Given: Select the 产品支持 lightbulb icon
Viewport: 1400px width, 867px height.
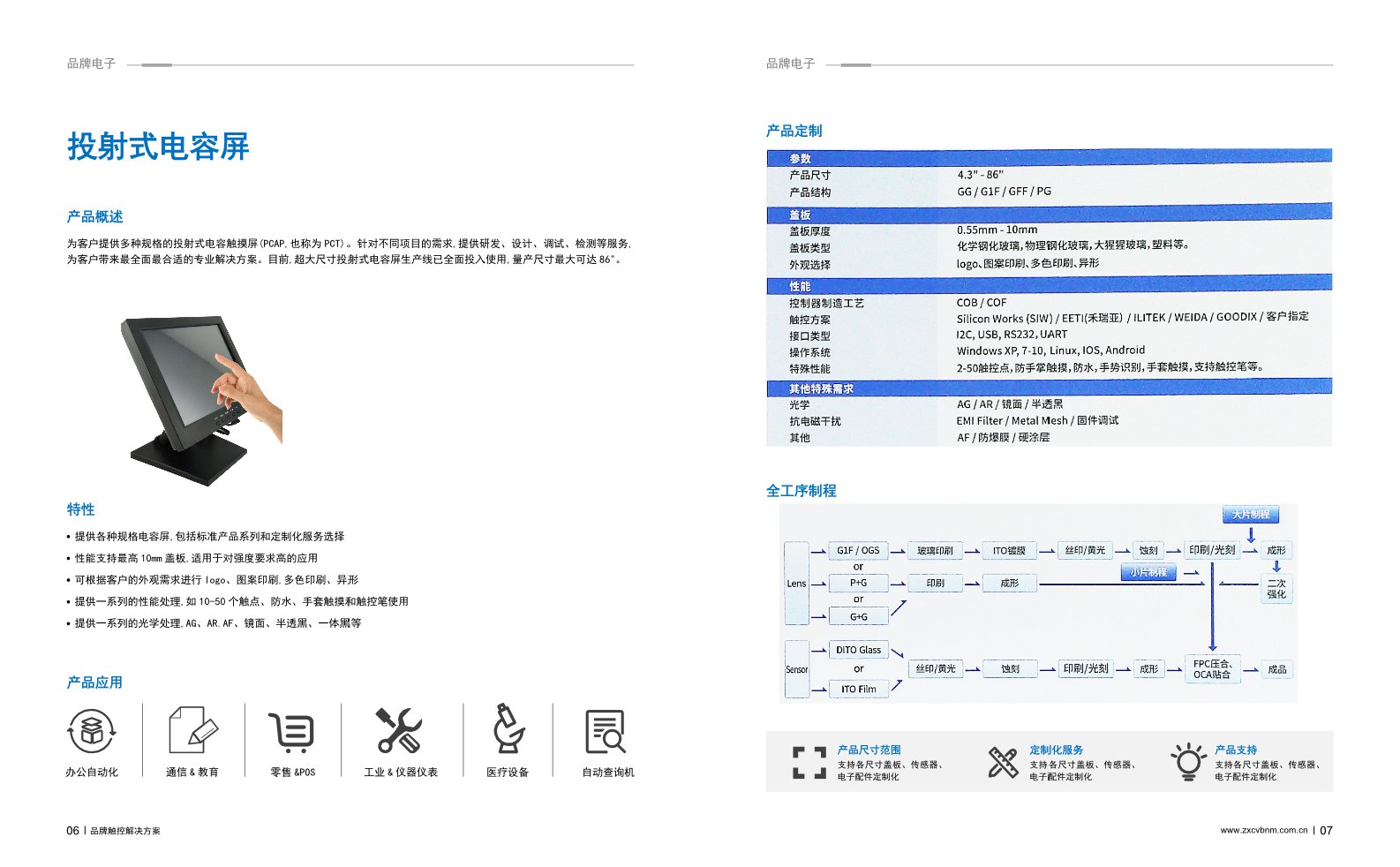Looking at the screenshot, I should [x=1188, y=761].
